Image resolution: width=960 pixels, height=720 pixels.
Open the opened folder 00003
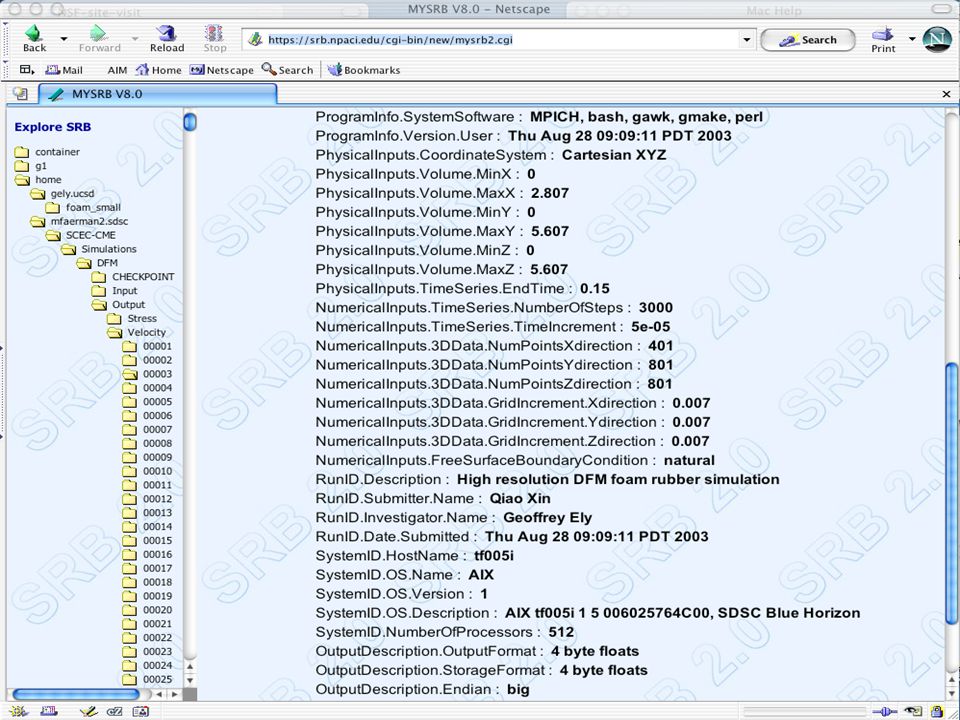click(147, 374)
